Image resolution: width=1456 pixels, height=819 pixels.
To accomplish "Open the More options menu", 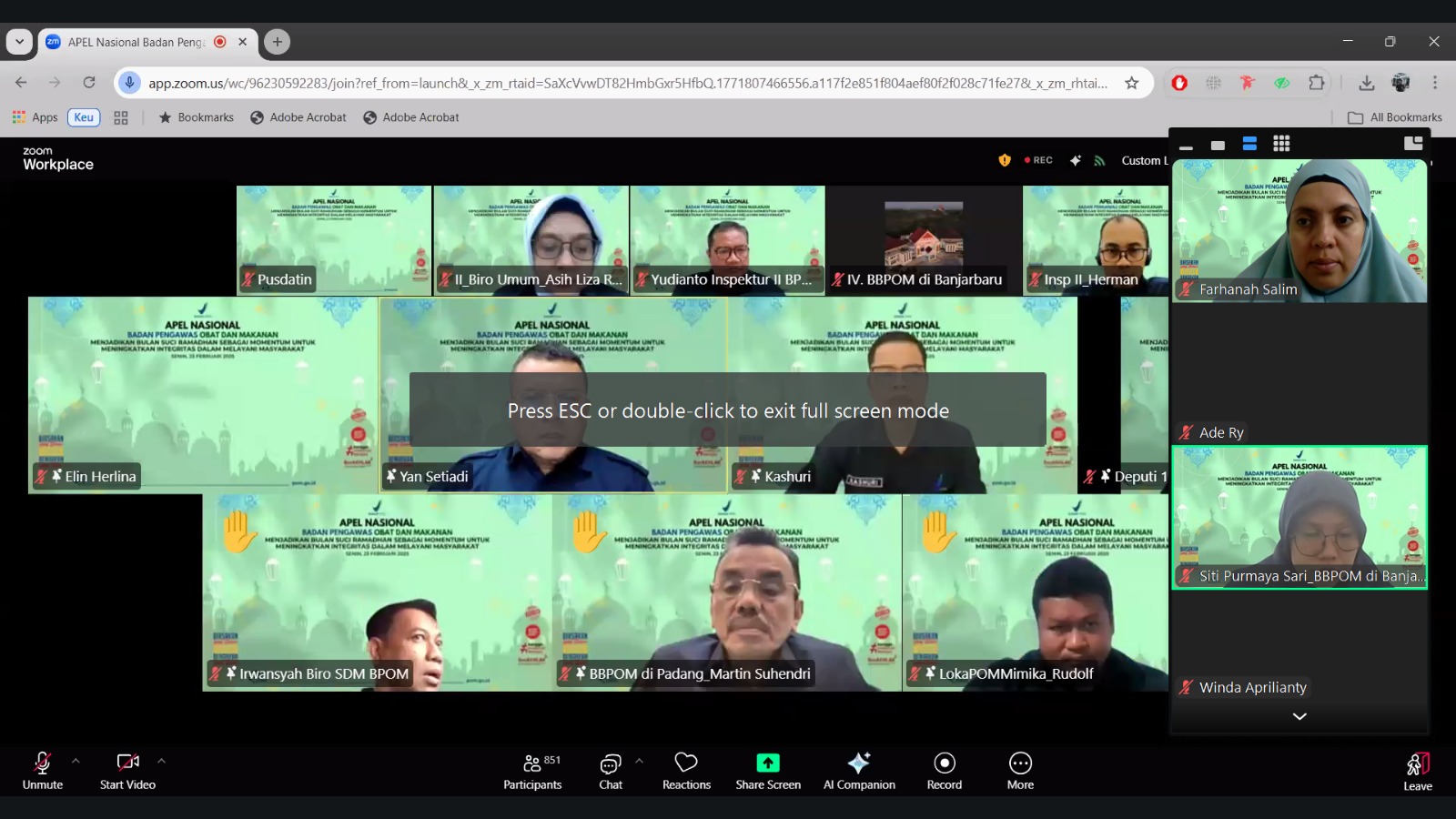I will (x=1020, y=771).
